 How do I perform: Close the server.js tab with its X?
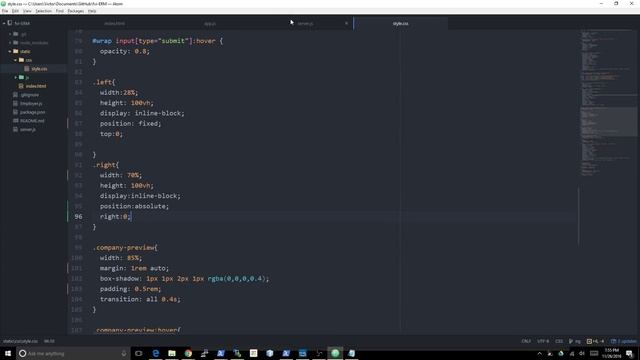(347, 24)
